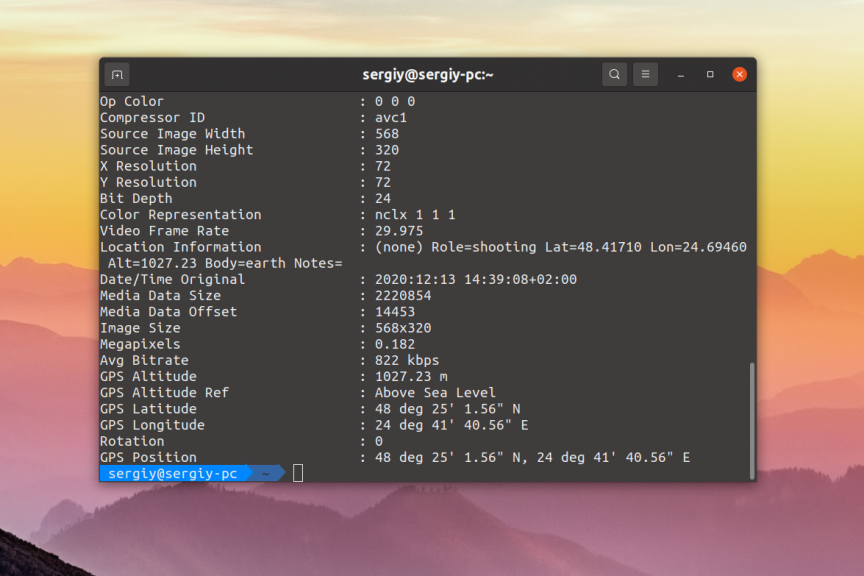Click the GPS Latitude value line

click(447, 409)
